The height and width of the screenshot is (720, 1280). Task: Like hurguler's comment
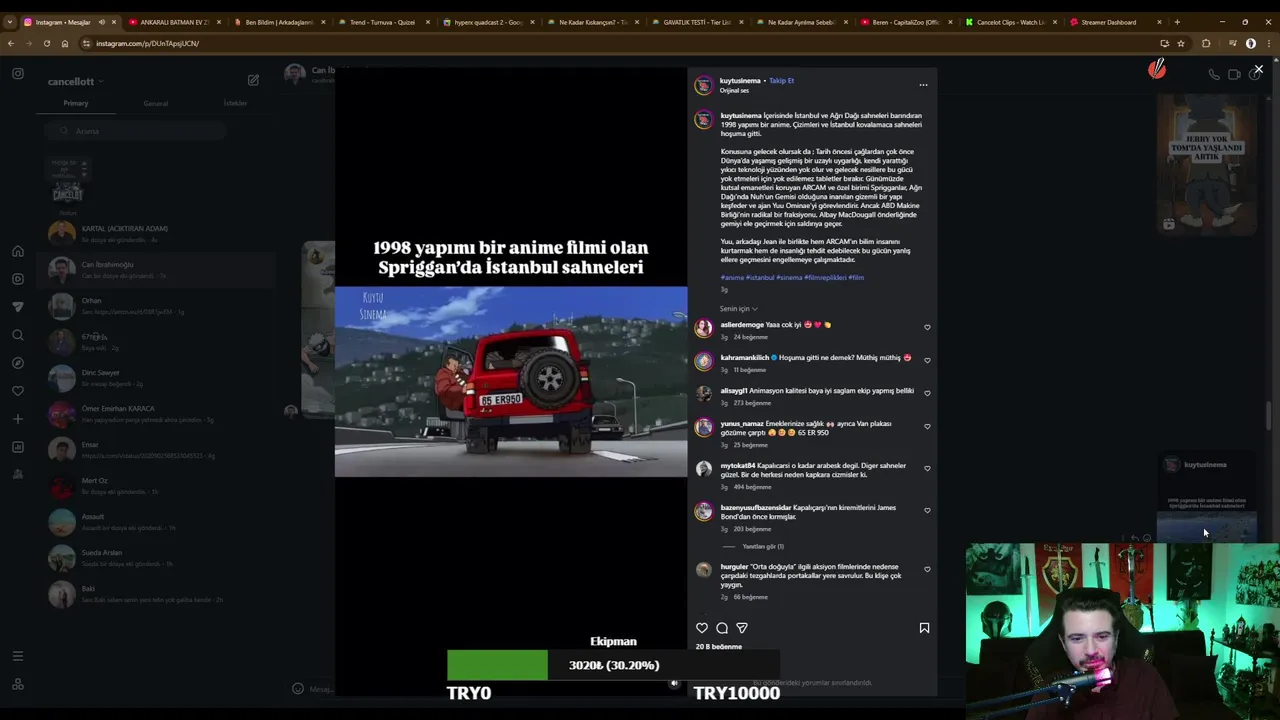pos(927,569)
